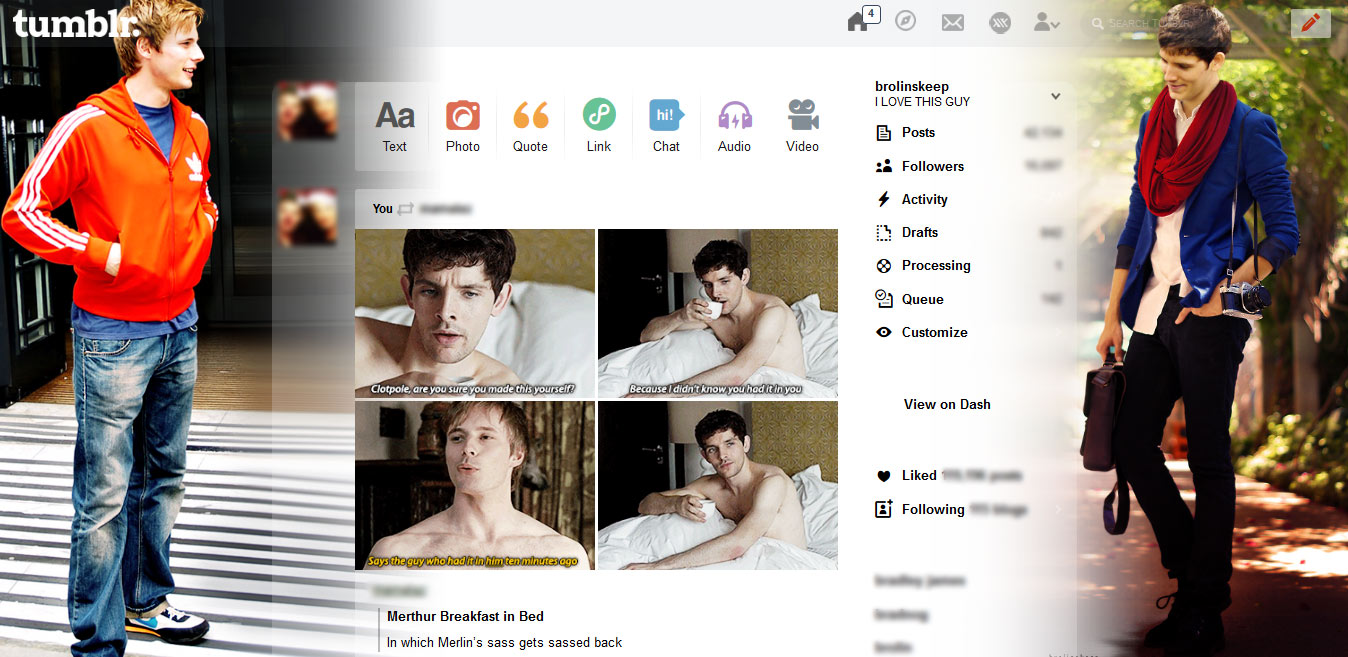Create a new Audio post

[x=735, y=126]
